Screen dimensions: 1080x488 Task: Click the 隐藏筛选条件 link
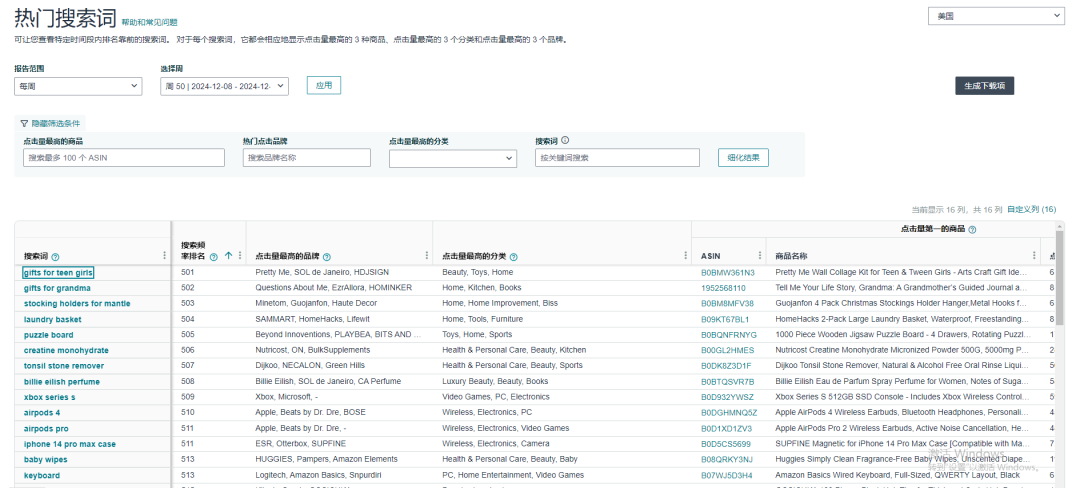pos(56,124)
